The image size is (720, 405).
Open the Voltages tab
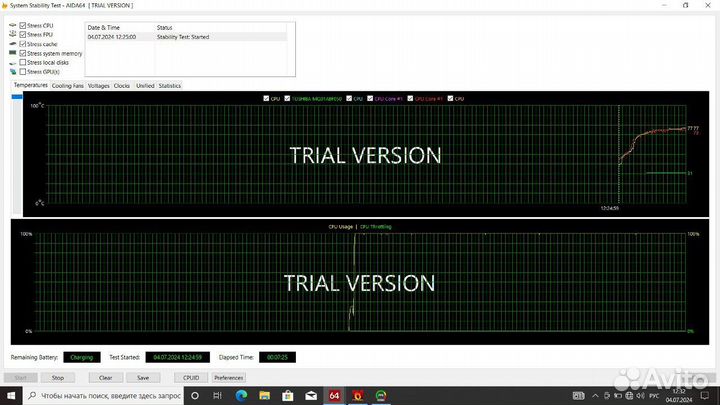(x=98, y=85)
